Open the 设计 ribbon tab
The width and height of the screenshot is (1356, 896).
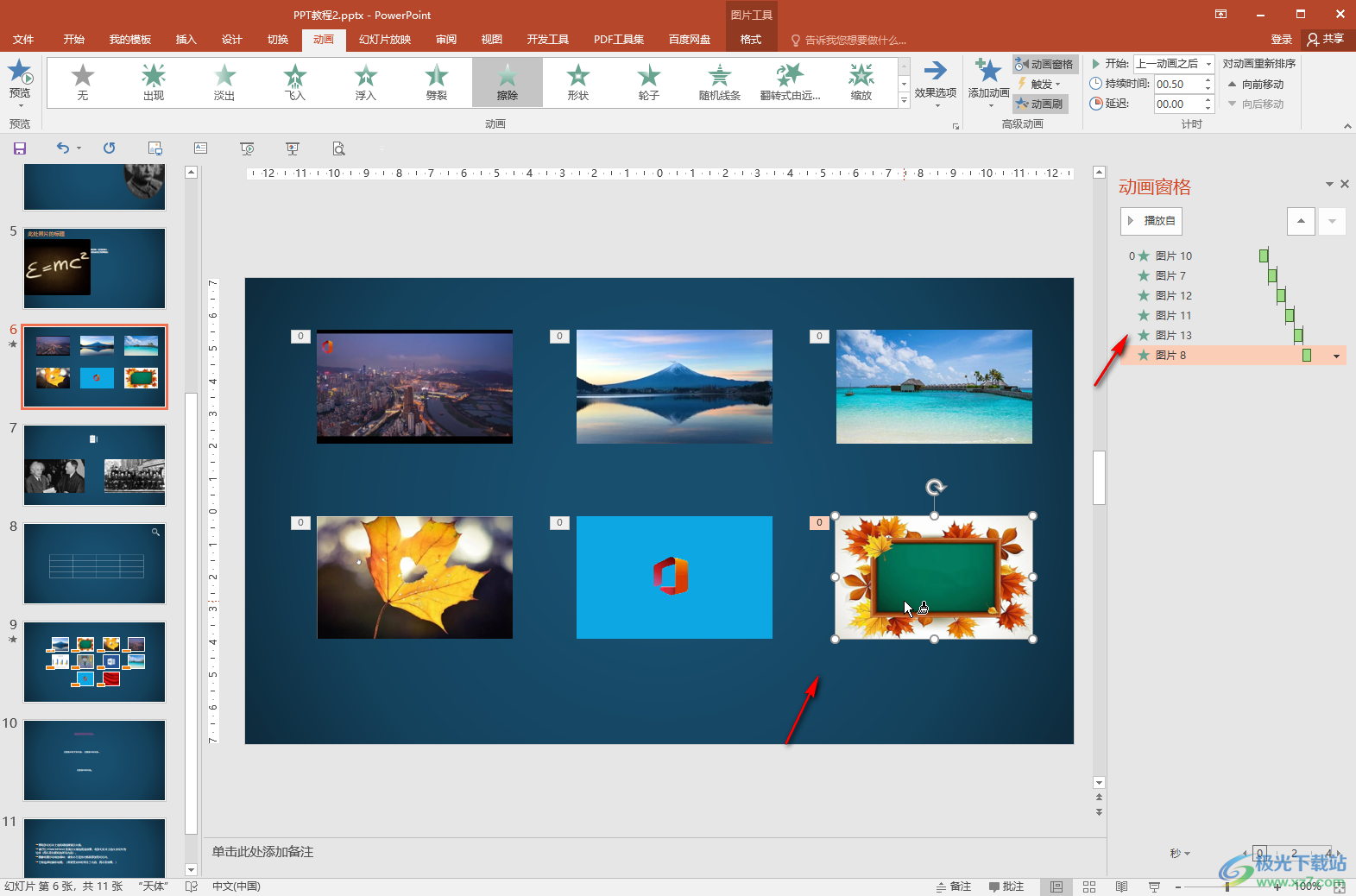231,40
